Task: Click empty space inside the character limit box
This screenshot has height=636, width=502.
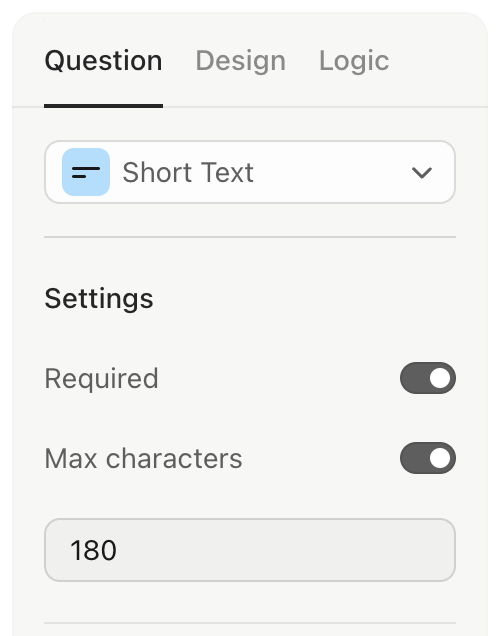Action: tap(284, 550)
